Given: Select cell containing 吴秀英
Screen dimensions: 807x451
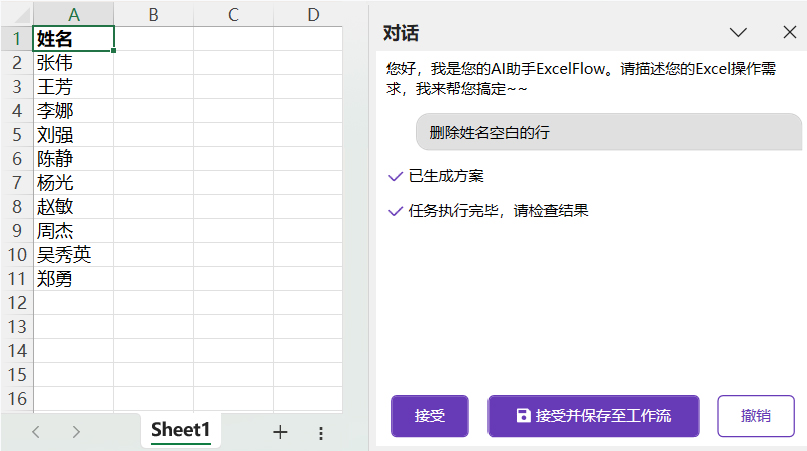Looking at the screenshot, I should click(x=73, y=255).
